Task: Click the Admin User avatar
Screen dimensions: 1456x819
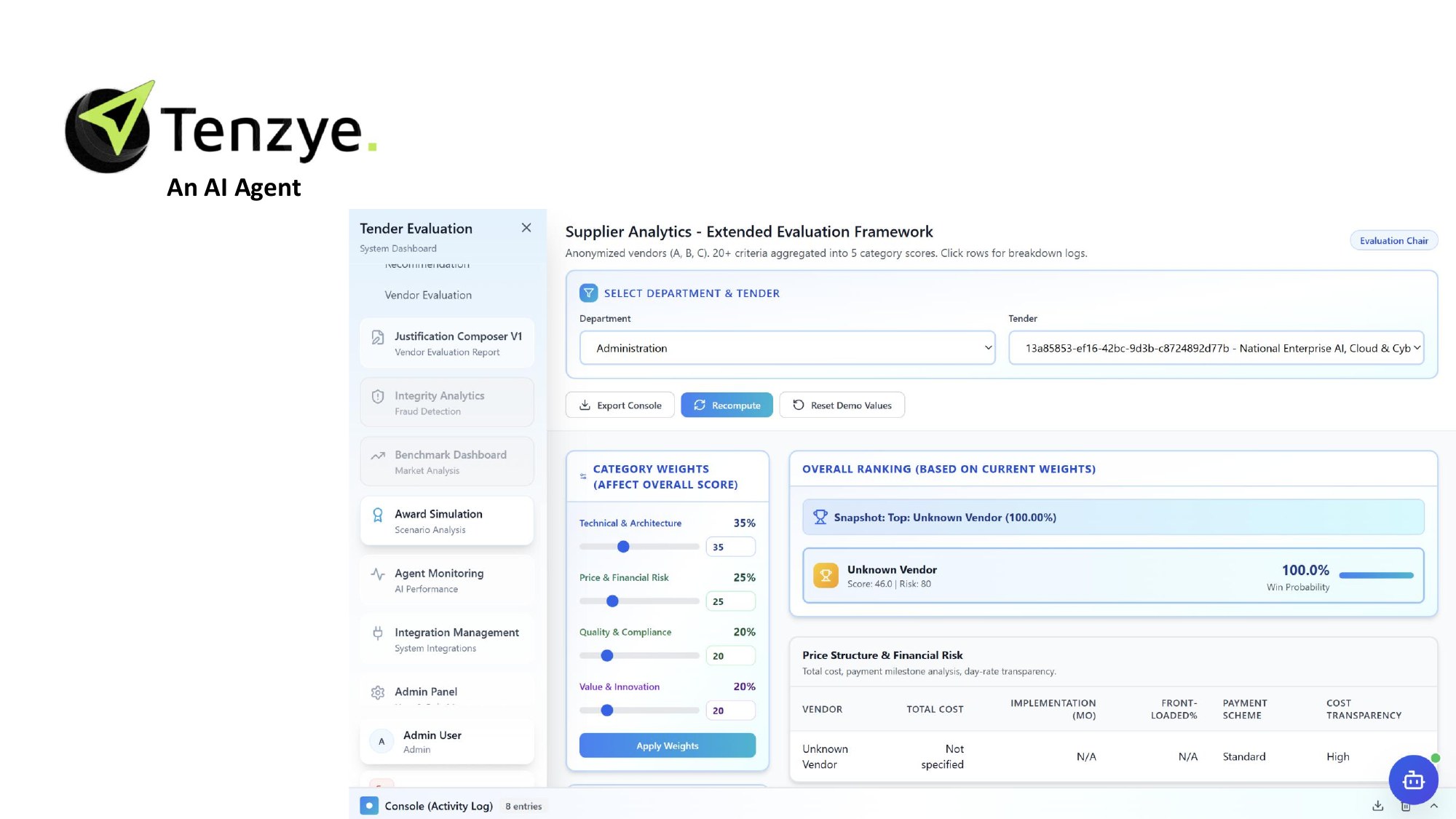Action: tap(381, 742)
